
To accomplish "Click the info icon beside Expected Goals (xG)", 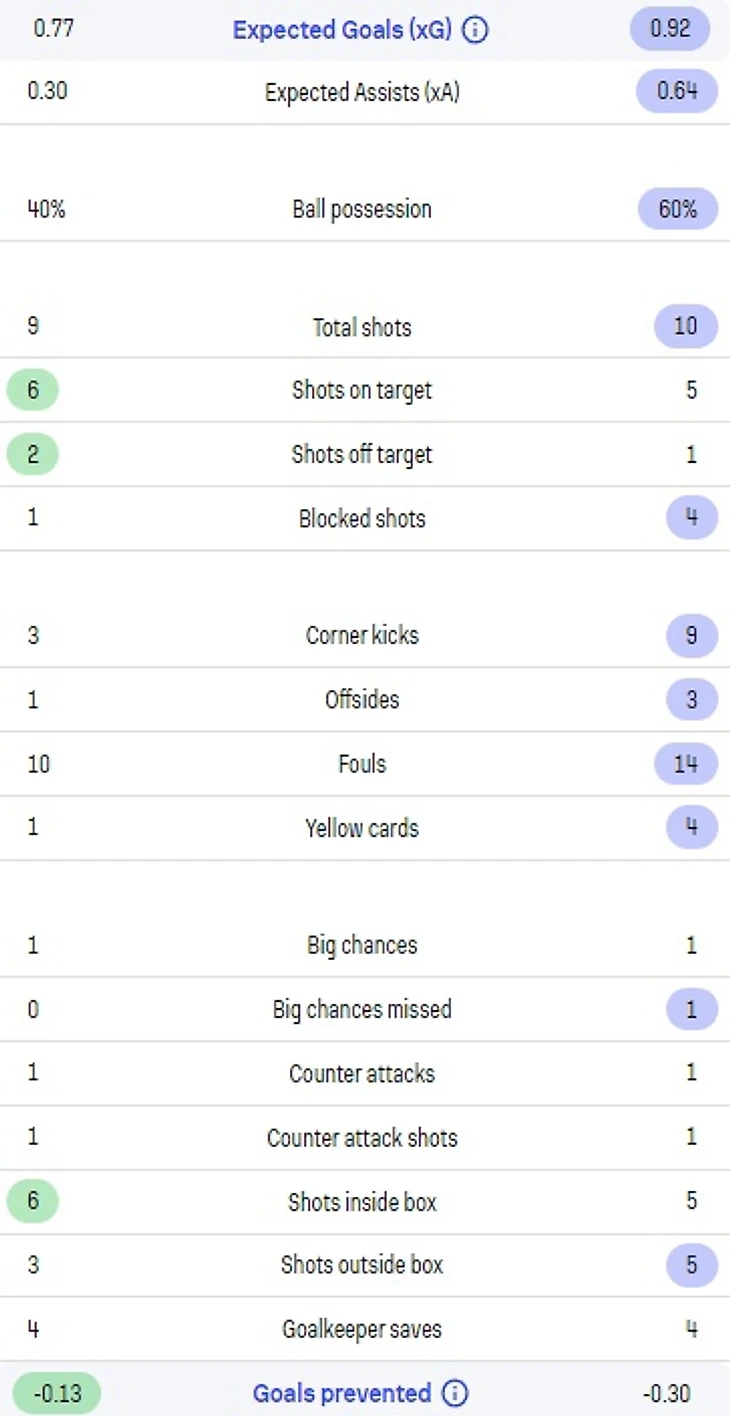I will [x=477, y=30].
